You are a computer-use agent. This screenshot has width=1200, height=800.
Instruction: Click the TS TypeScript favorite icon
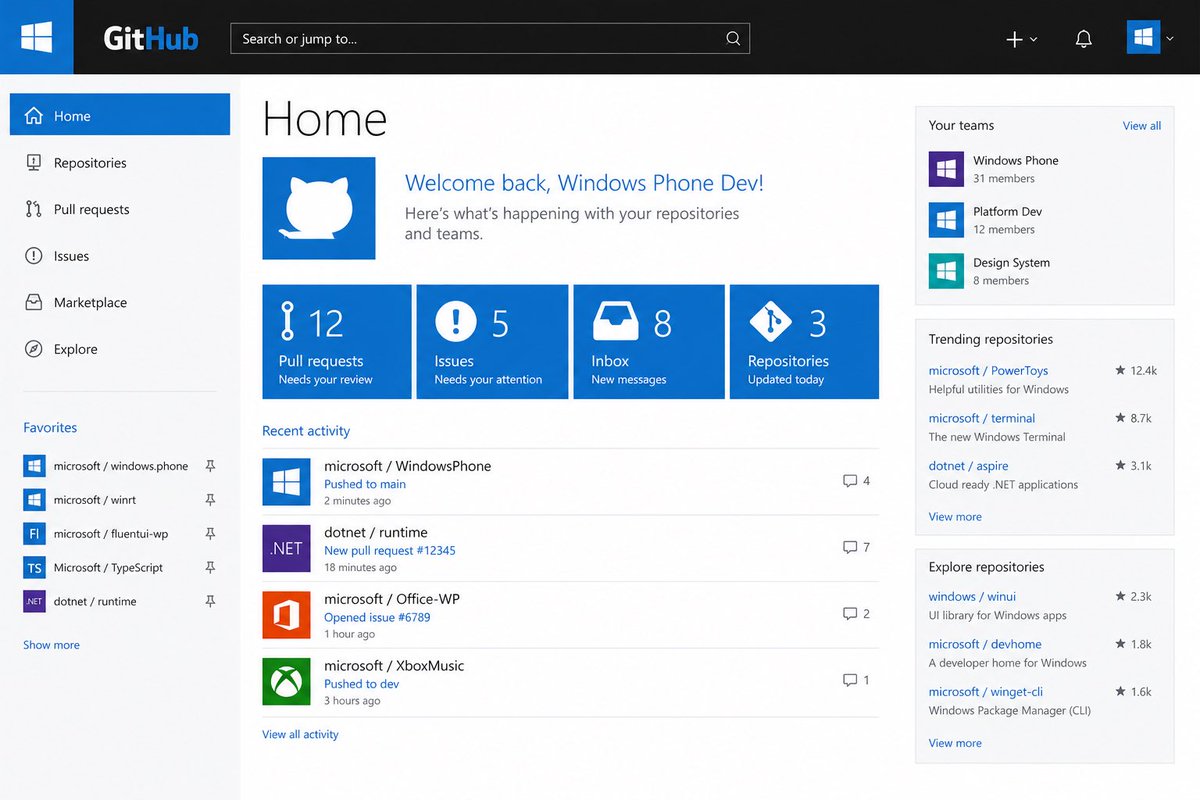click(35, 568)
